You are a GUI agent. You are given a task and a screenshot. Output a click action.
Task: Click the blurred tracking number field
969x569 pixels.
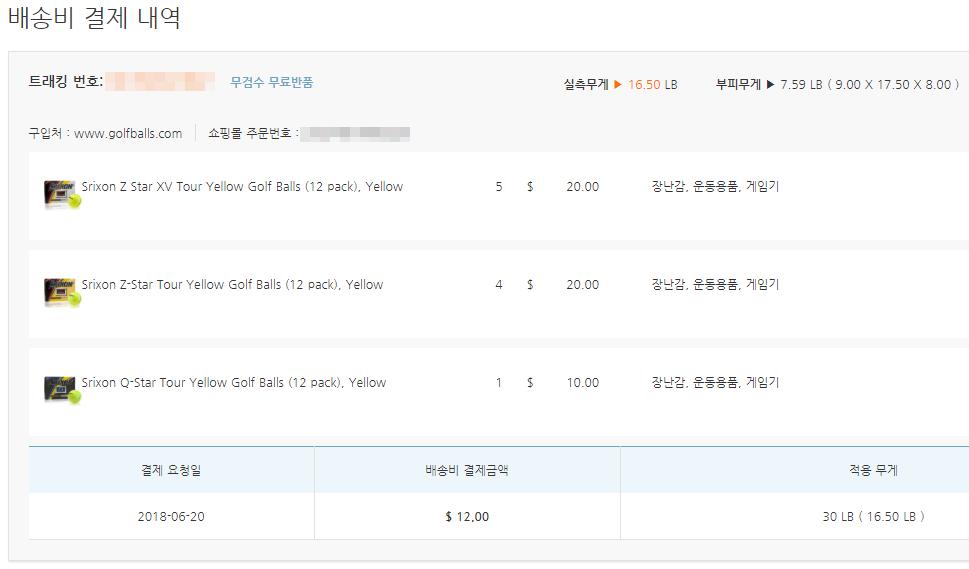160,82
